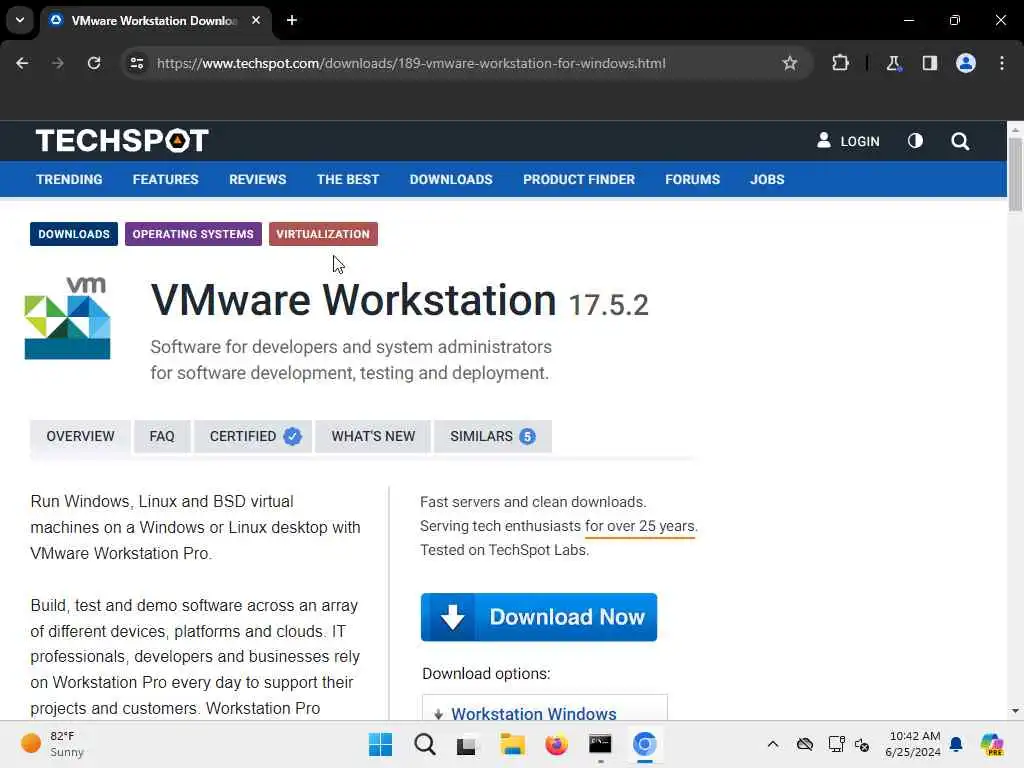
Task: Select the VMware Workstation Download tab
Action: [155, 20]
